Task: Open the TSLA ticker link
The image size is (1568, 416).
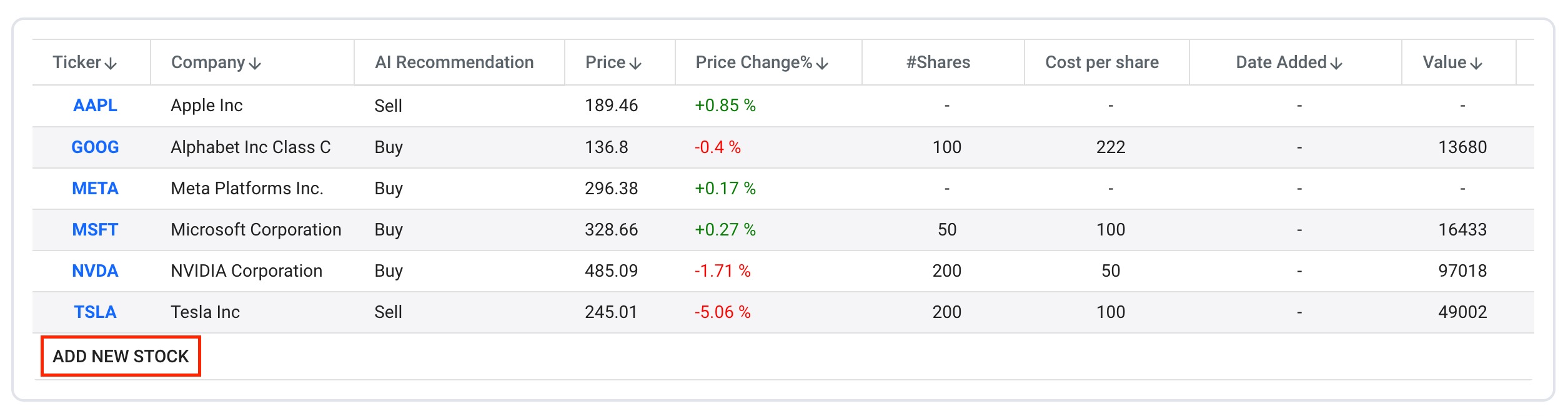Action: pyautogui.click(x=95, y=312)
